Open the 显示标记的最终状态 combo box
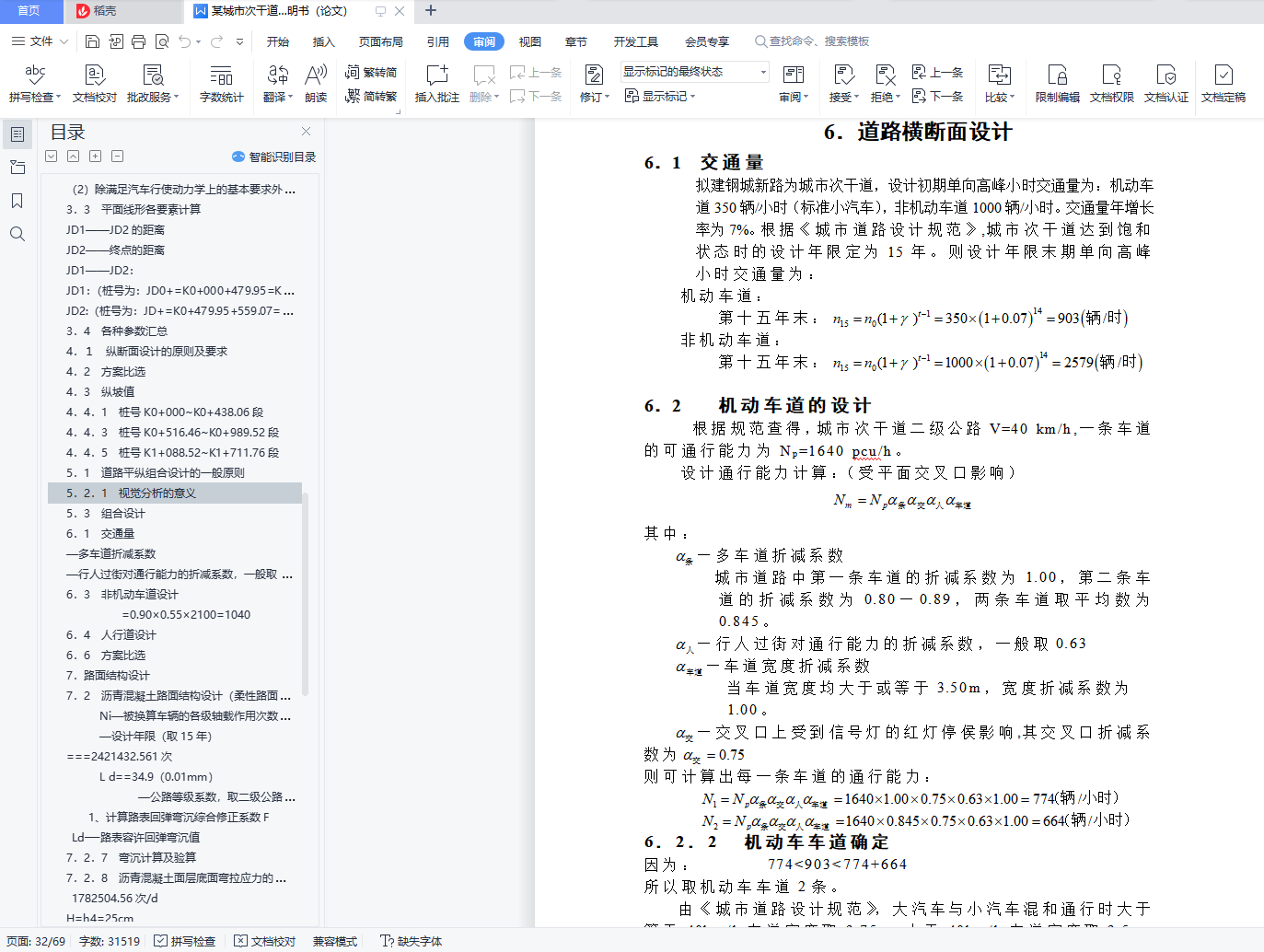Image resolution: width=1264 pixels, height=952 pixels. 694,72
